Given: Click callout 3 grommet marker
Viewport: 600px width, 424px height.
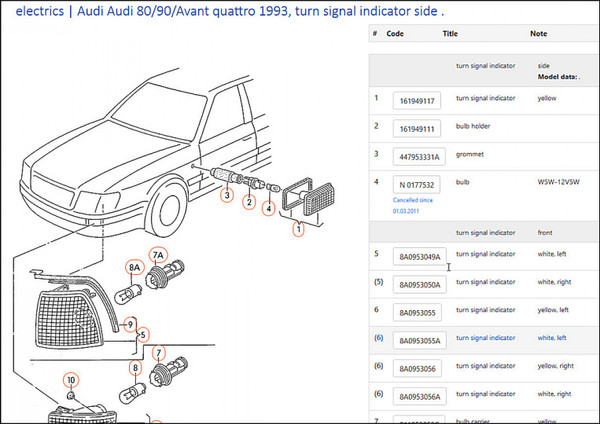Looking at the screenshot, I should click(x=227, y=196).
